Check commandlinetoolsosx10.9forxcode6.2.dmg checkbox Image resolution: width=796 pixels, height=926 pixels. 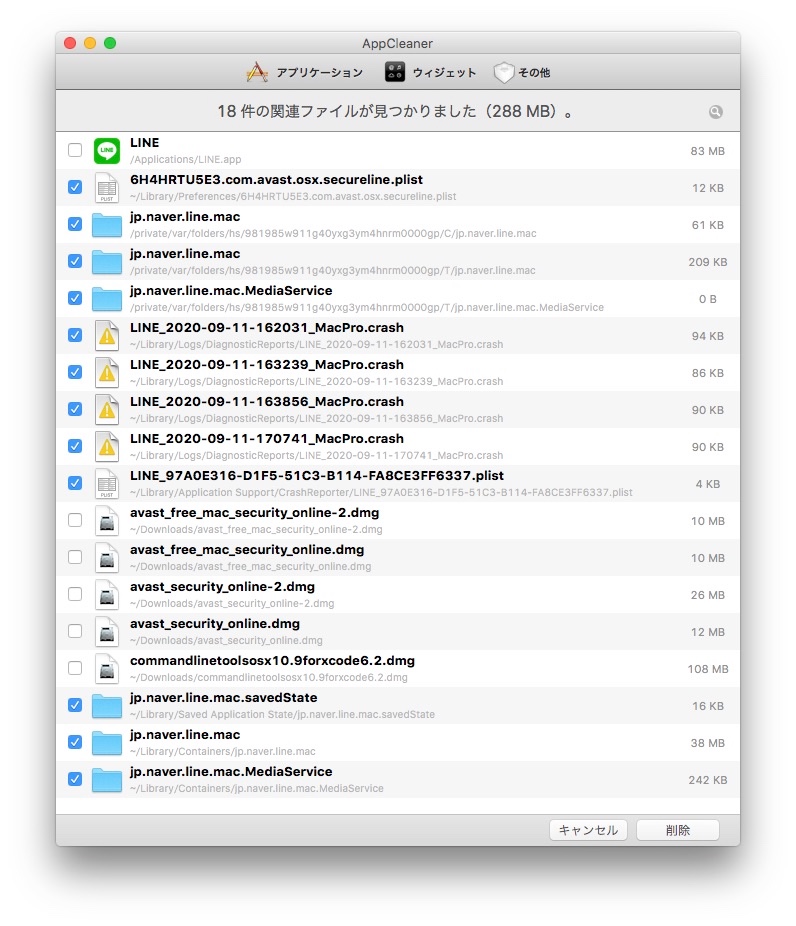click(x=75, y=668)
